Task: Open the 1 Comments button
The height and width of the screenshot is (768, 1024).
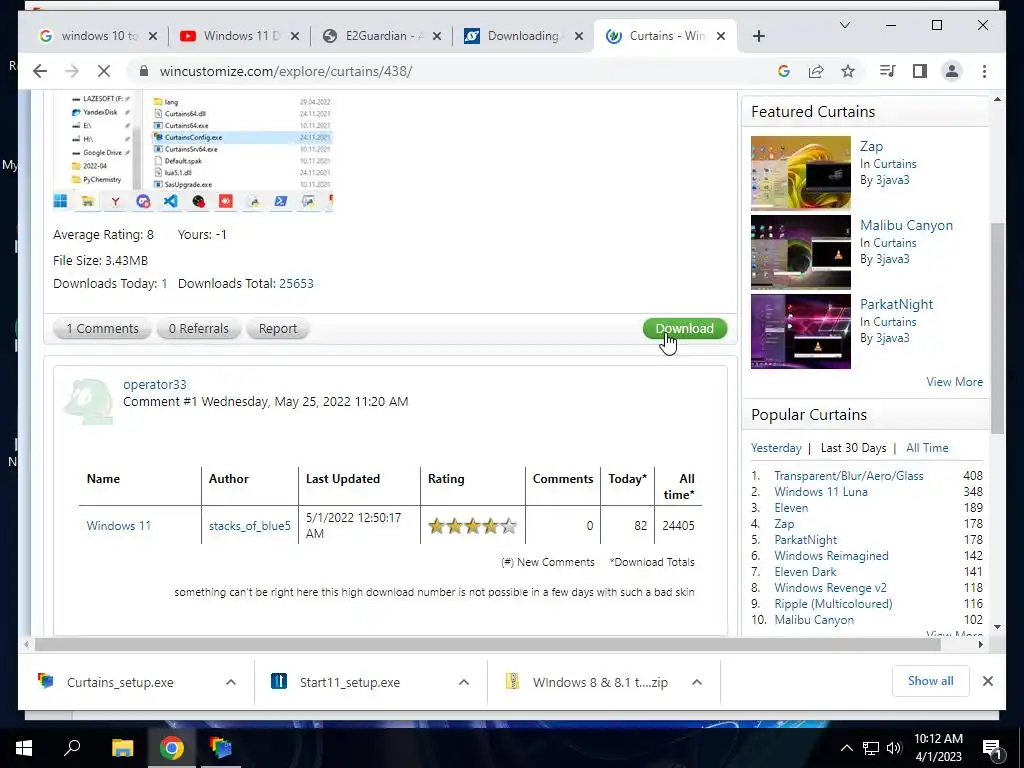Action: click(103, 328)
